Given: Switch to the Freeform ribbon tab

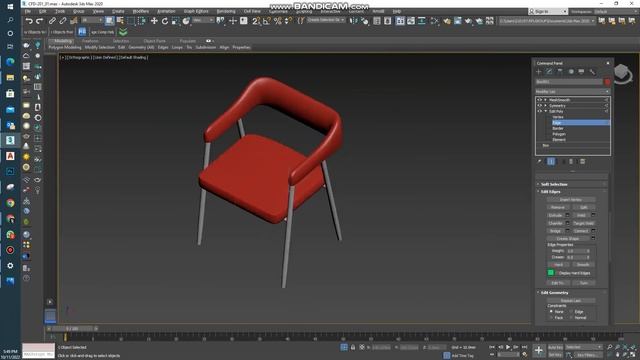Looking at the screenshot, I should tap(90, 41).
